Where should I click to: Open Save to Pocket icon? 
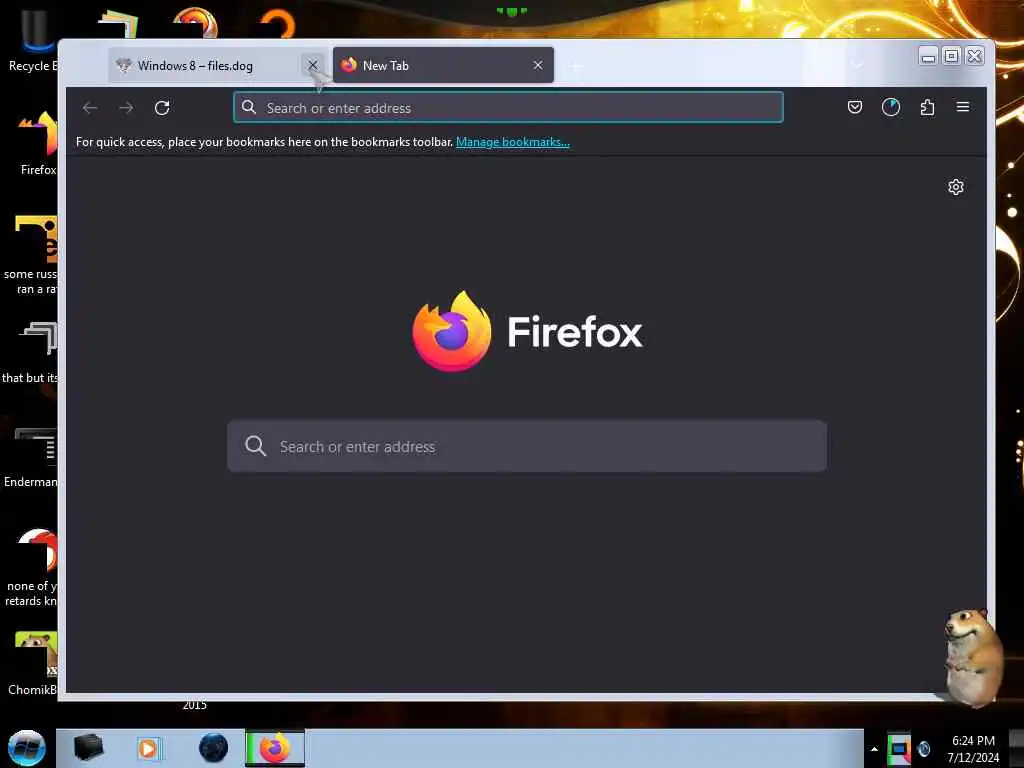pos(854,107)
